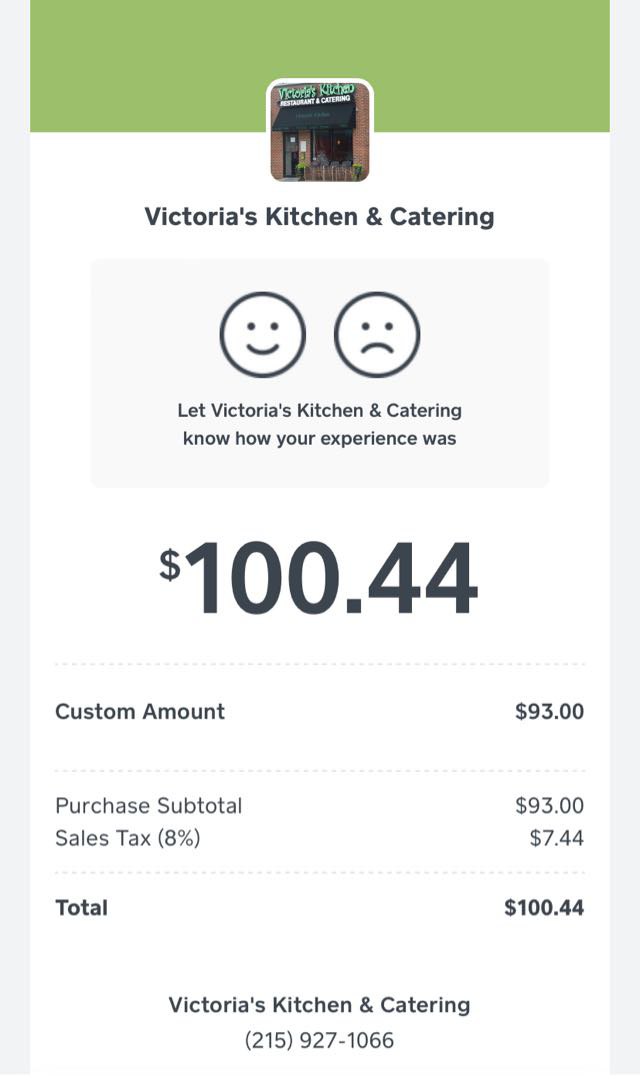
Task: Click the $93.00 Custom Amount price
Action: point(549,712)
